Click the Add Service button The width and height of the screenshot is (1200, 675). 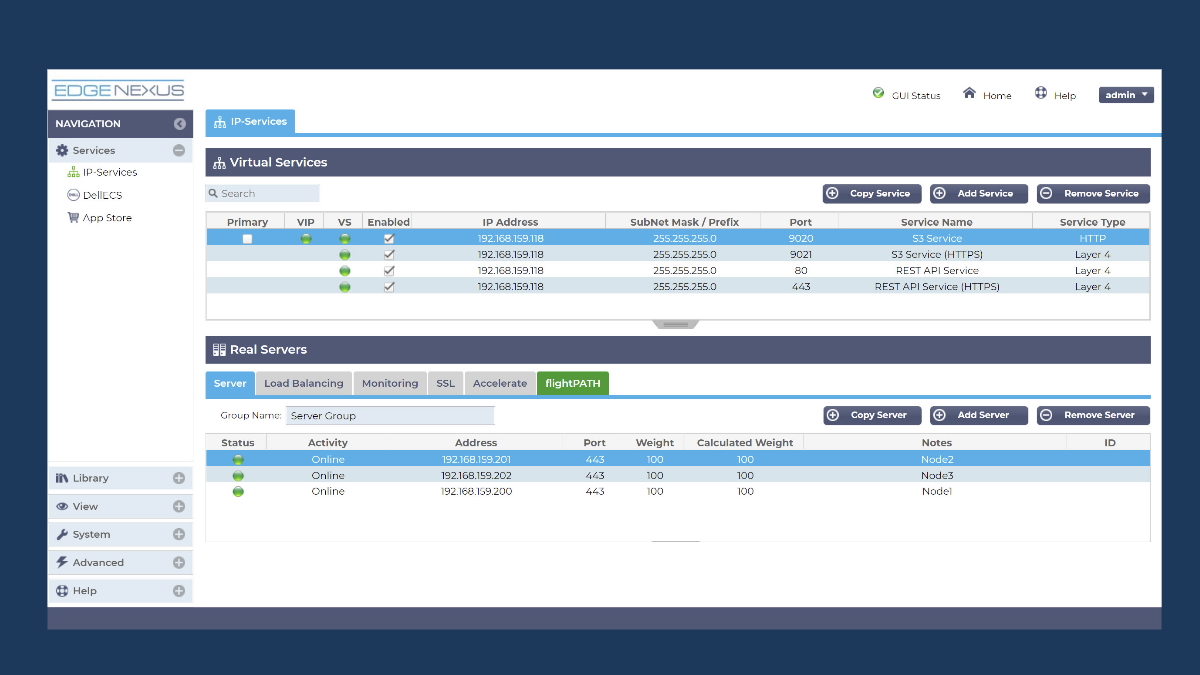(x=978, y=193)
